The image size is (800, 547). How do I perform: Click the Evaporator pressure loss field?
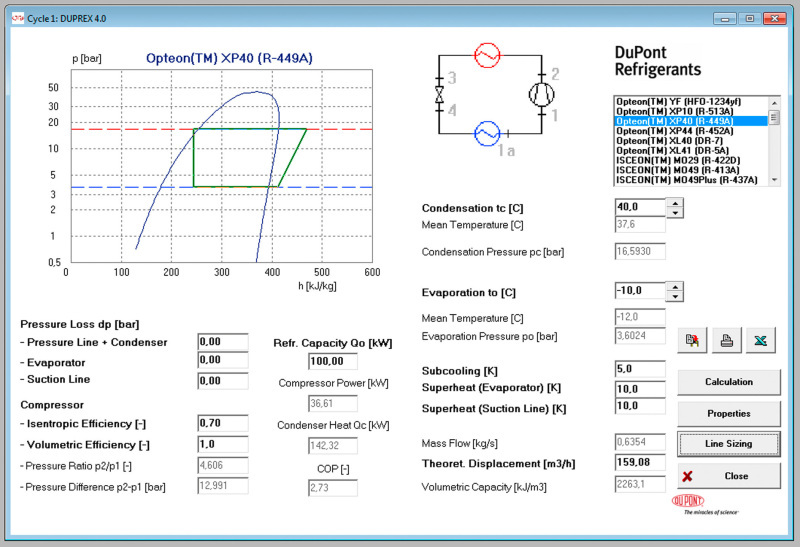pyautogui.click(x=223, y=360)
